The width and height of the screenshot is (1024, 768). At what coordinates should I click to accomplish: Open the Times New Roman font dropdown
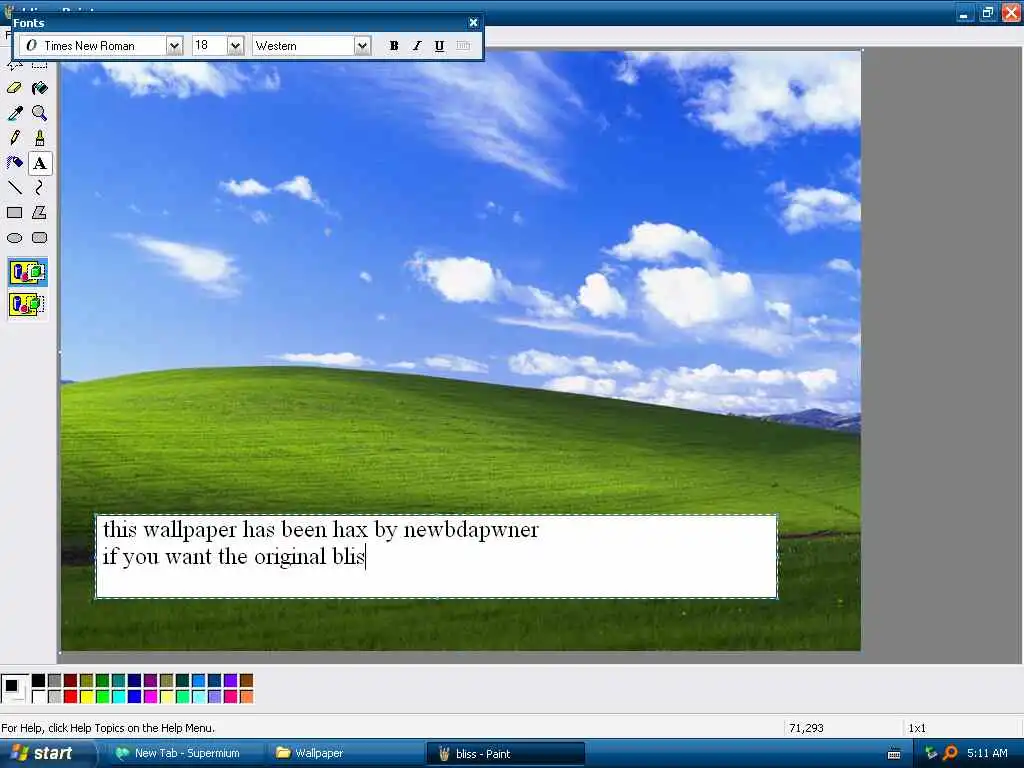174,46
